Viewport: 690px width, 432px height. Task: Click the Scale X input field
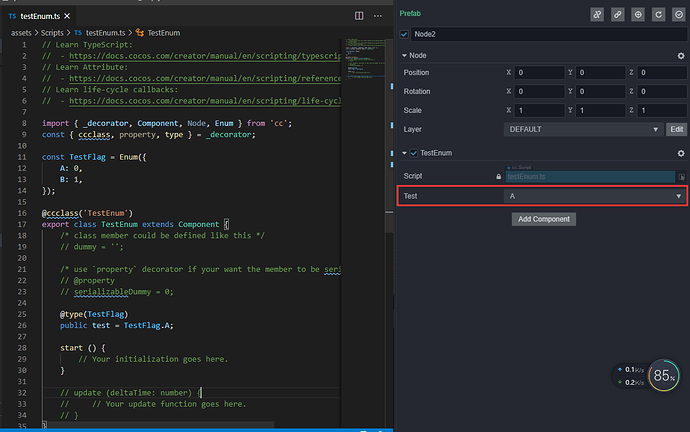(539, 110)
